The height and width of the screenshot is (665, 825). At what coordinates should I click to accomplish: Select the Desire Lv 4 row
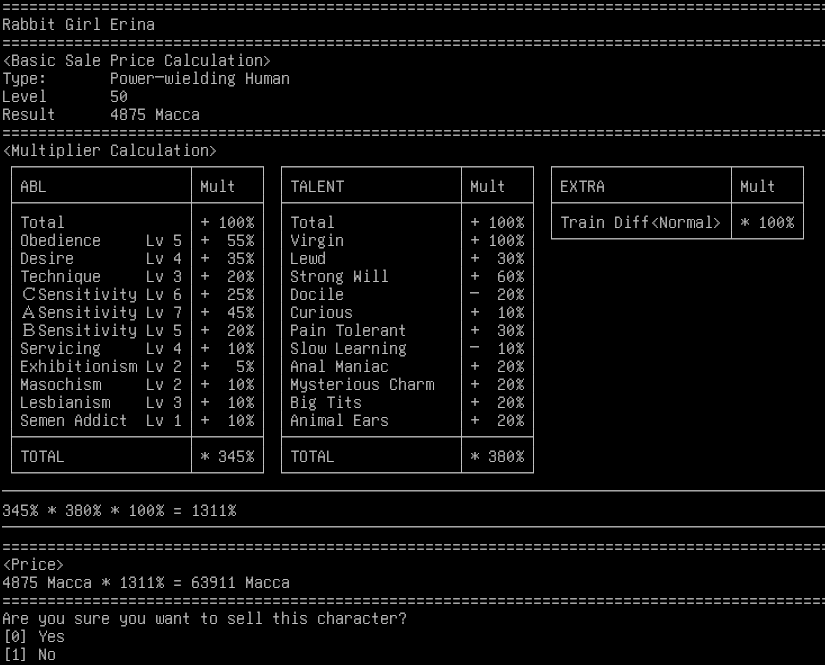tap(137, 259)
